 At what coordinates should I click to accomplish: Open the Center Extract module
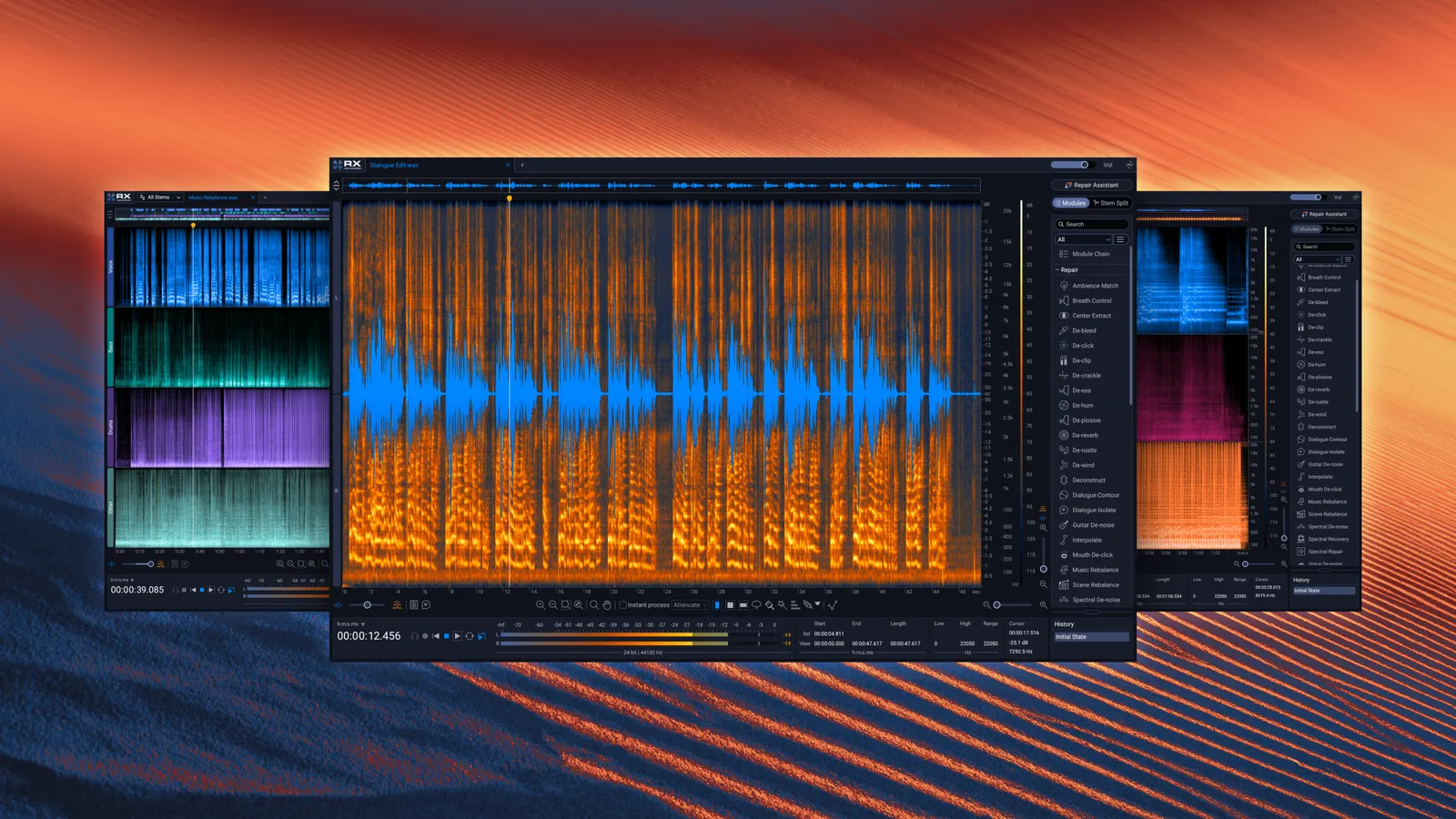tap(1086, 316)
